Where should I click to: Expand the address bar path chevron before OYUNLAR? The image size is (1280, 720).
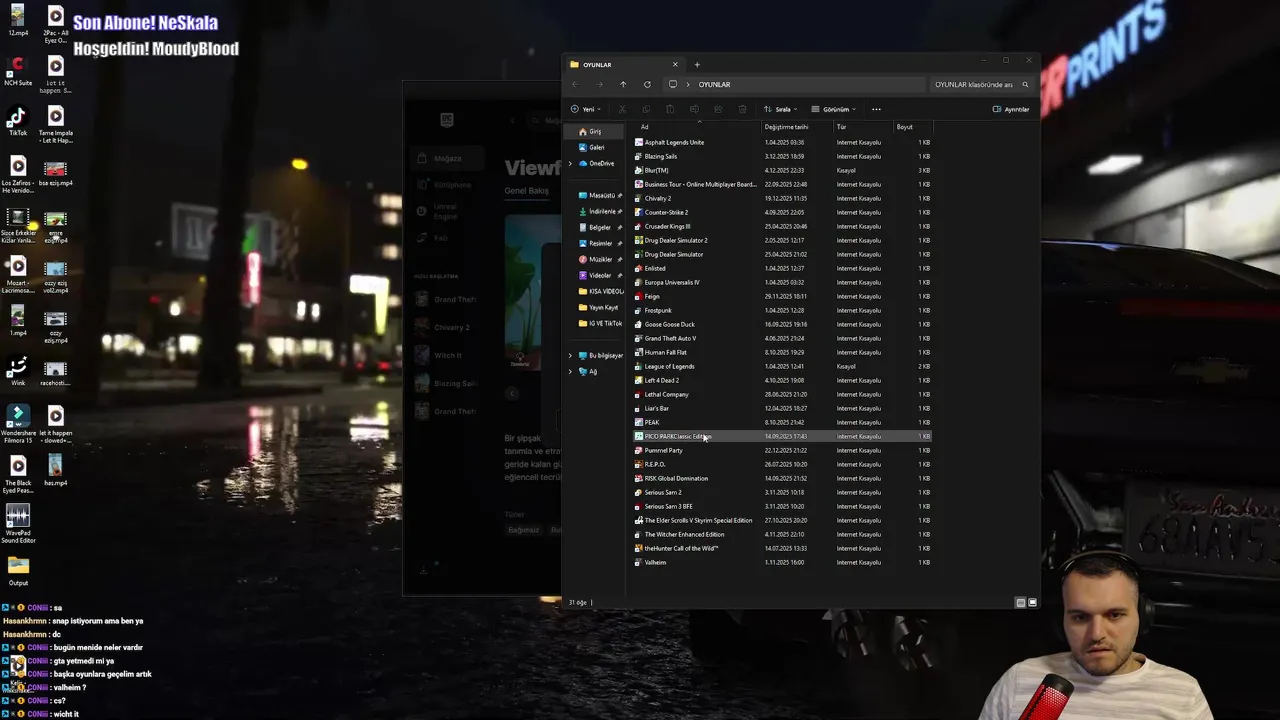tap(688, 84)
